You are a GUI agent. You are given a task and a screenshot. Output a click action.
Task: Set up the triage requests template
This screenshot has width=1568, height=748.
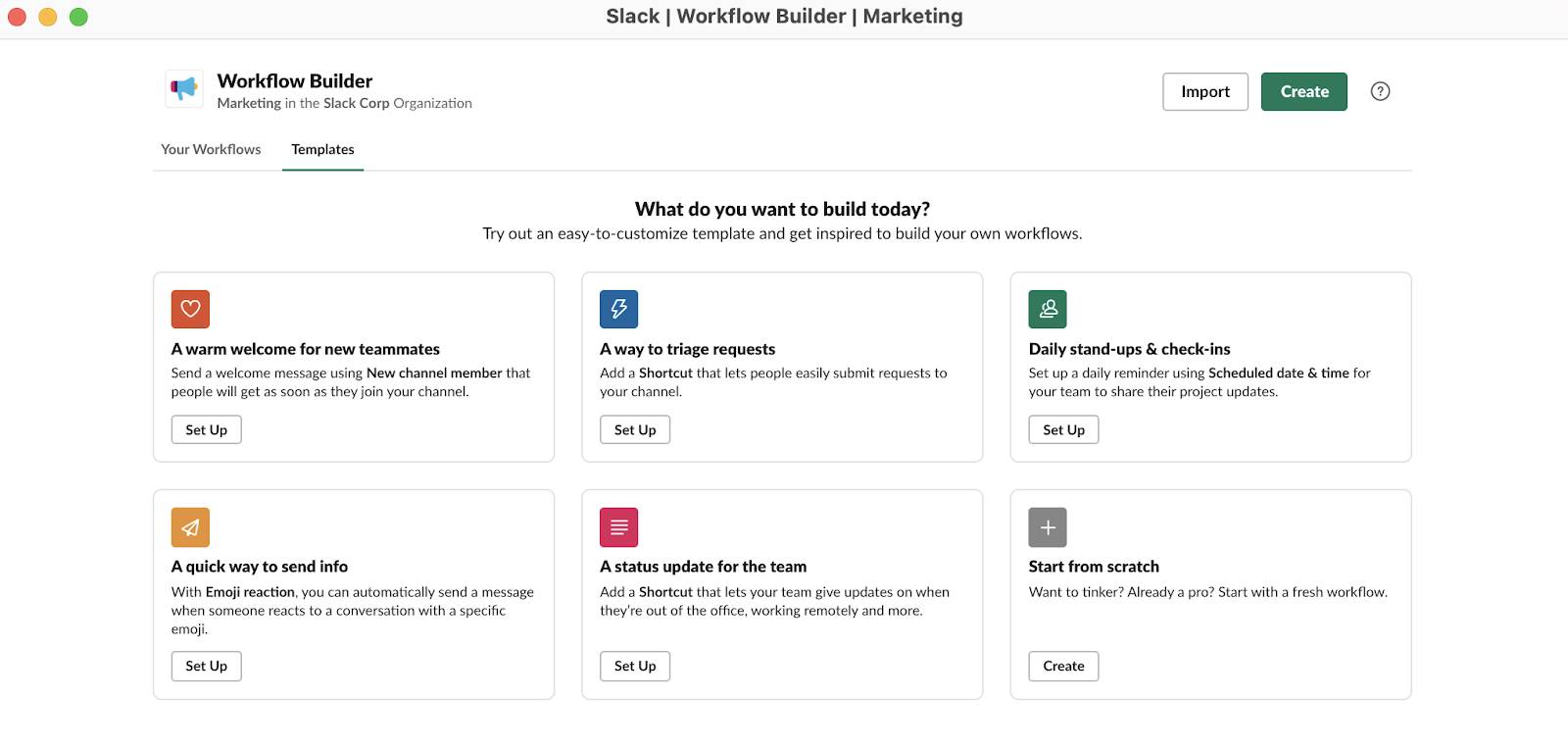coord(635,429)
